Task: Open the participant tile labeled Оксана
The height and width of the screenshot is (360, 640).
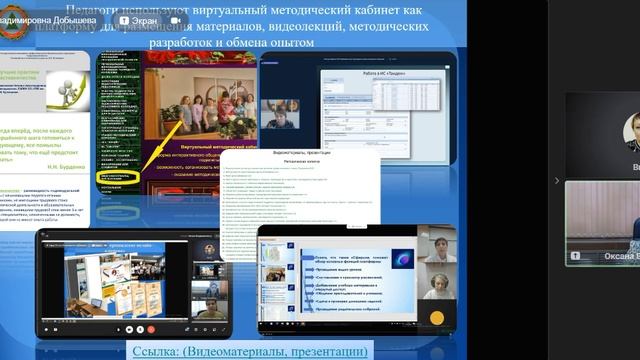Action: [x=602, y=224]
